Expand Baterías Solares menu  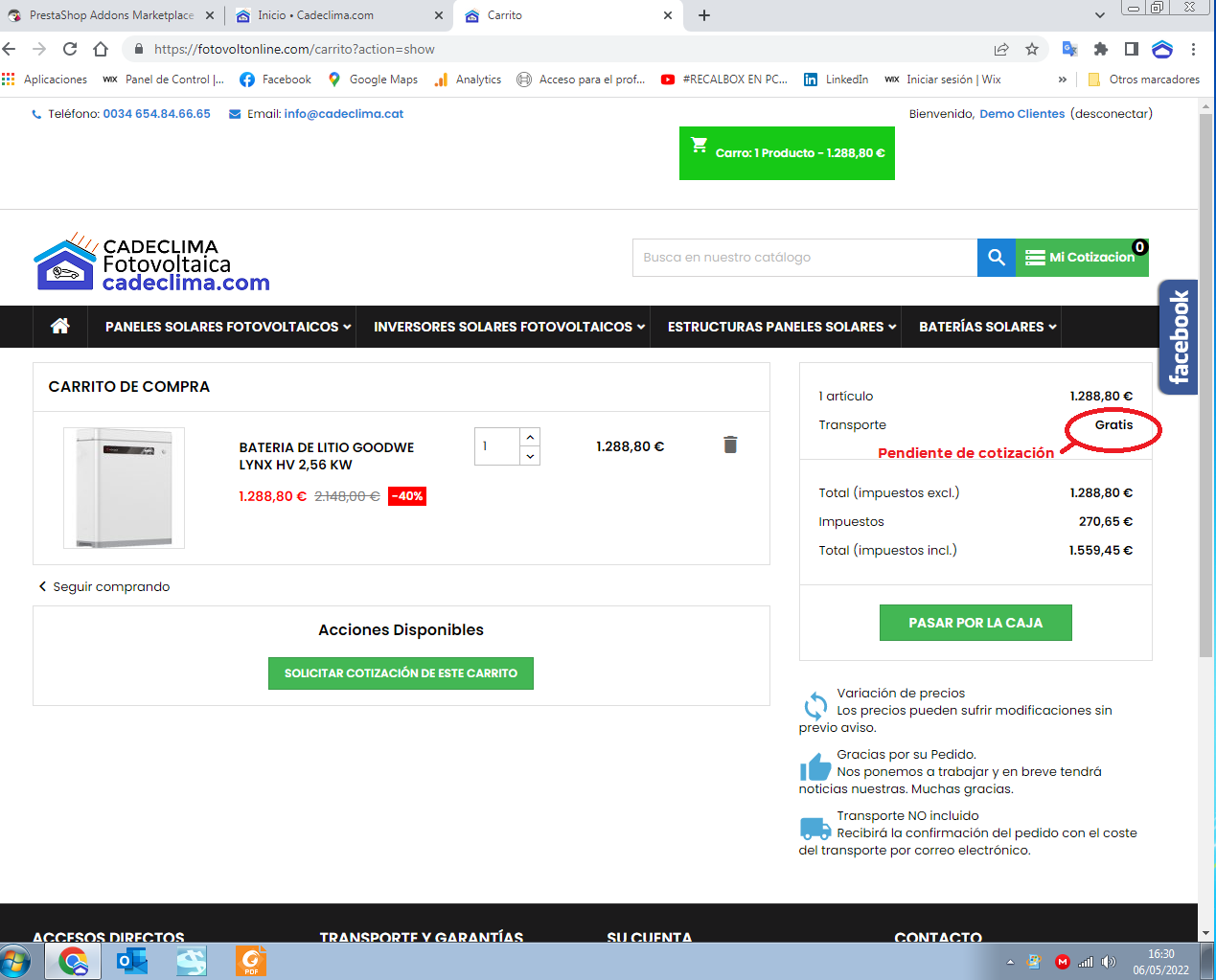coord(988,327)
